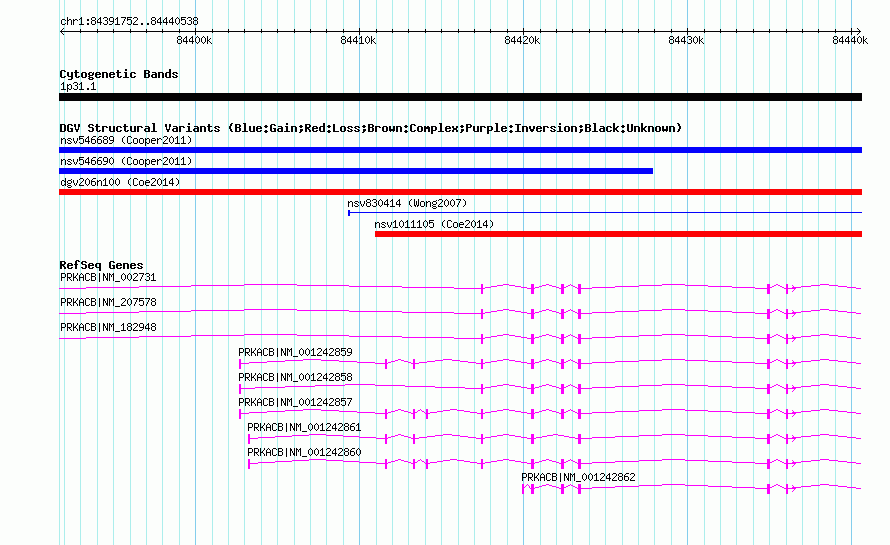Screen dimensions: 890x545
Task: Click the chr1:84391752..84440538 coordinate label
Action: pos(129,22)
